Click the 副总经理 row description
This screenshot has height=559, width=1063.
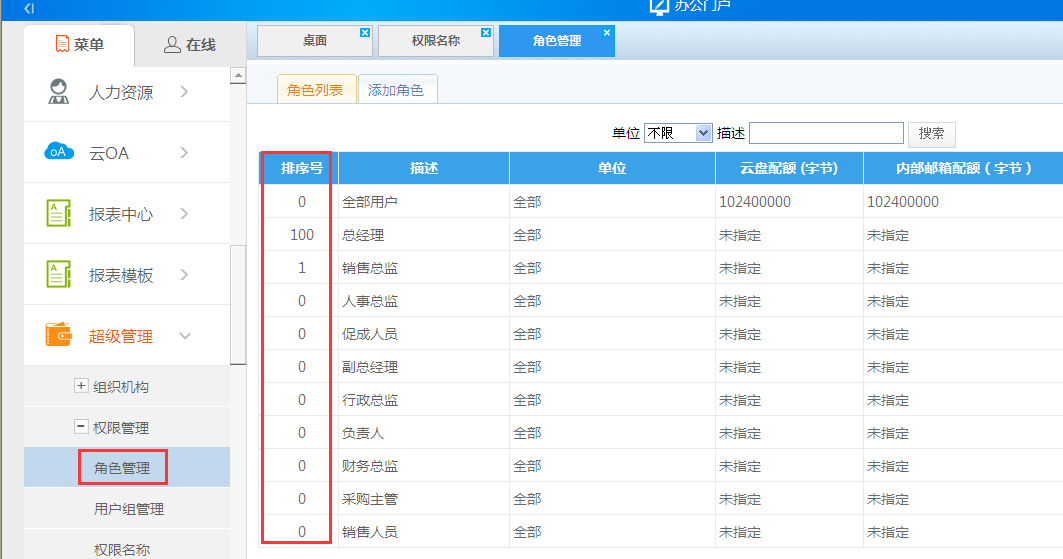pos(369,367)
